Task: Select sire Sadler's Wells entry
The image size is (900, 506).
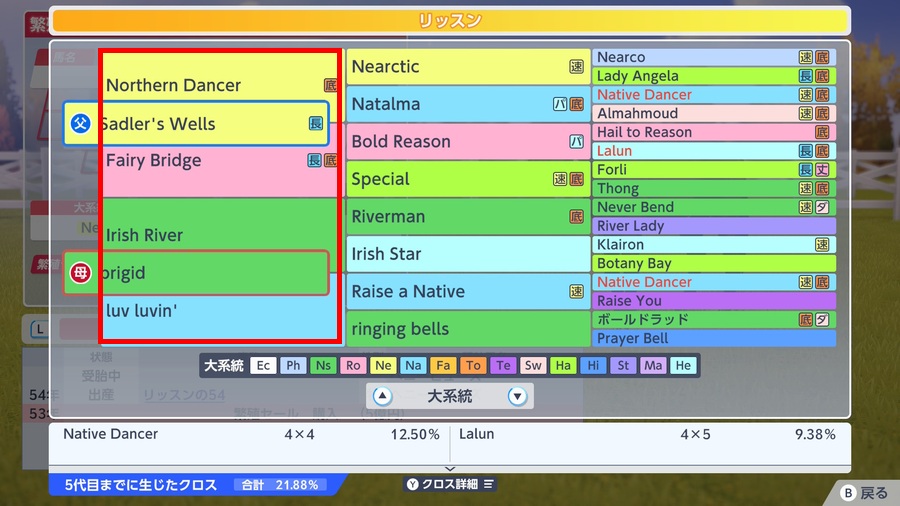Action: (196, 123)
